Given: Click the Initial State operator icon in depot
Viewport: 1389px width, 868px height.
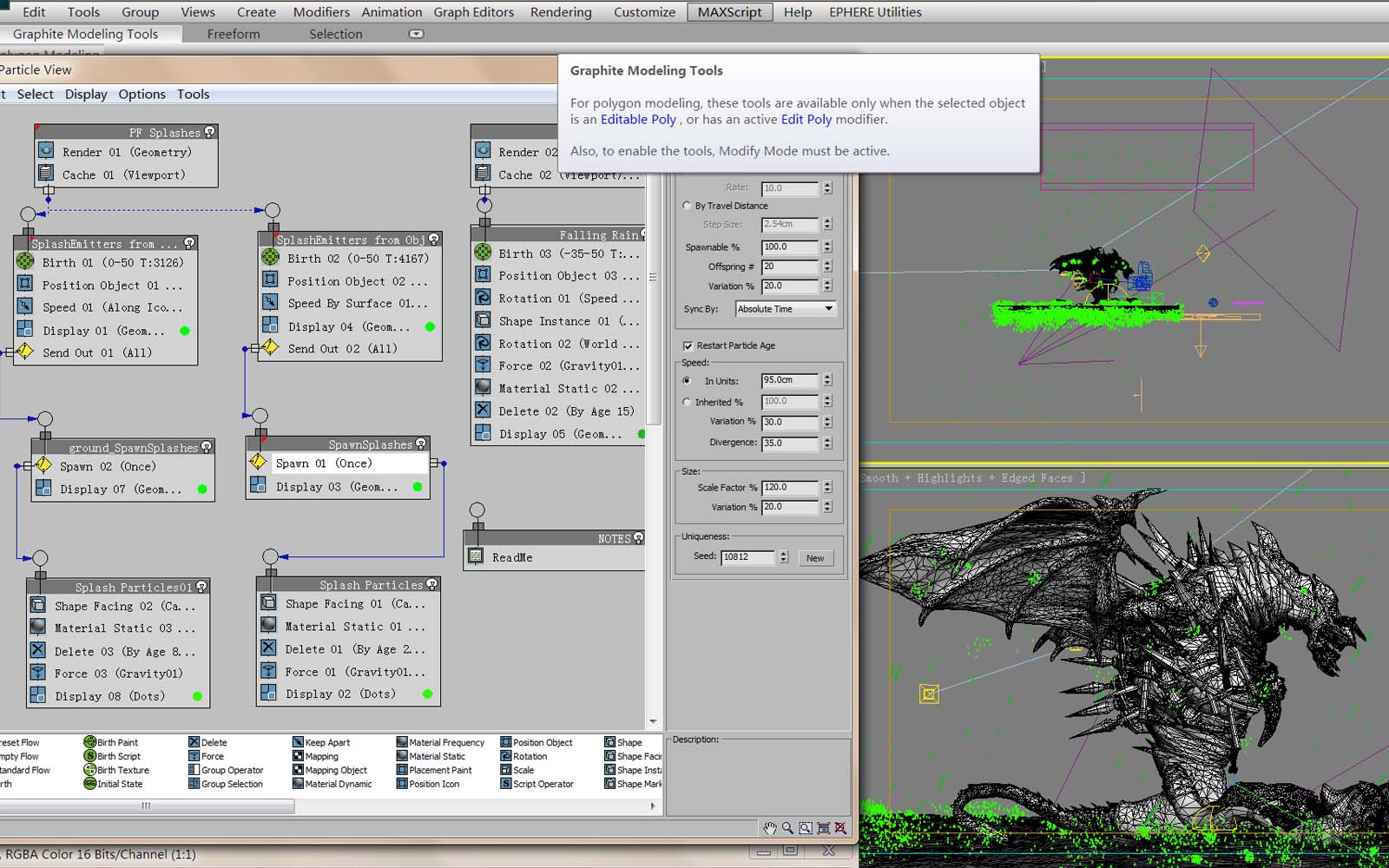Looking at the screenshot, I should click(89, 784).
